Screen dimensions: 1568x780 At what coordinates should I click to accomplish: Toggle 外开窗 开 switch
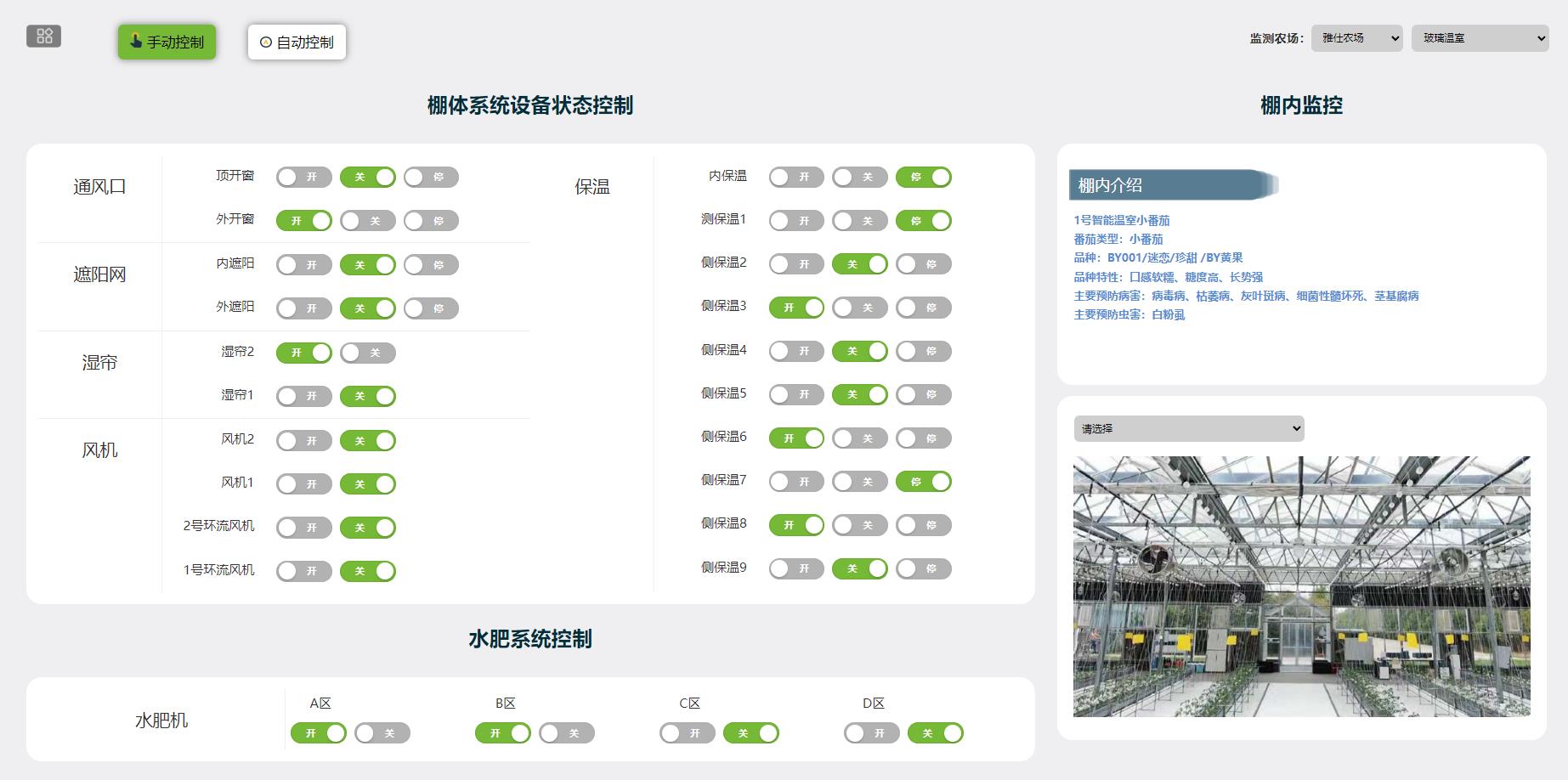(x=303, y=221)
